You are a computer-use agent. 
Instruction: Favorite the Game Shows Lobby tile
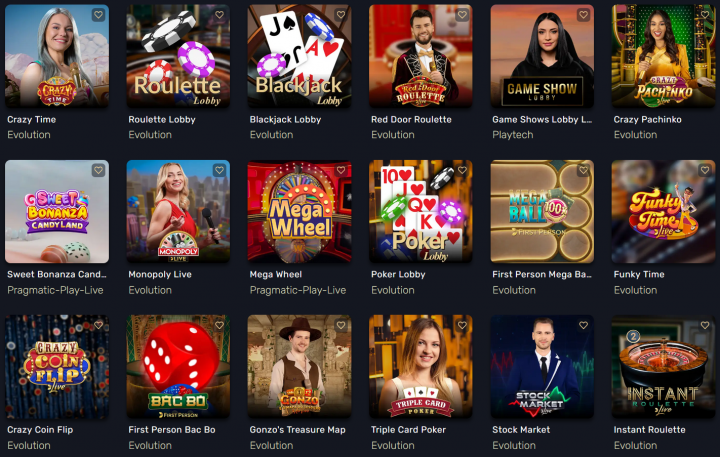(x=583, y=15)
